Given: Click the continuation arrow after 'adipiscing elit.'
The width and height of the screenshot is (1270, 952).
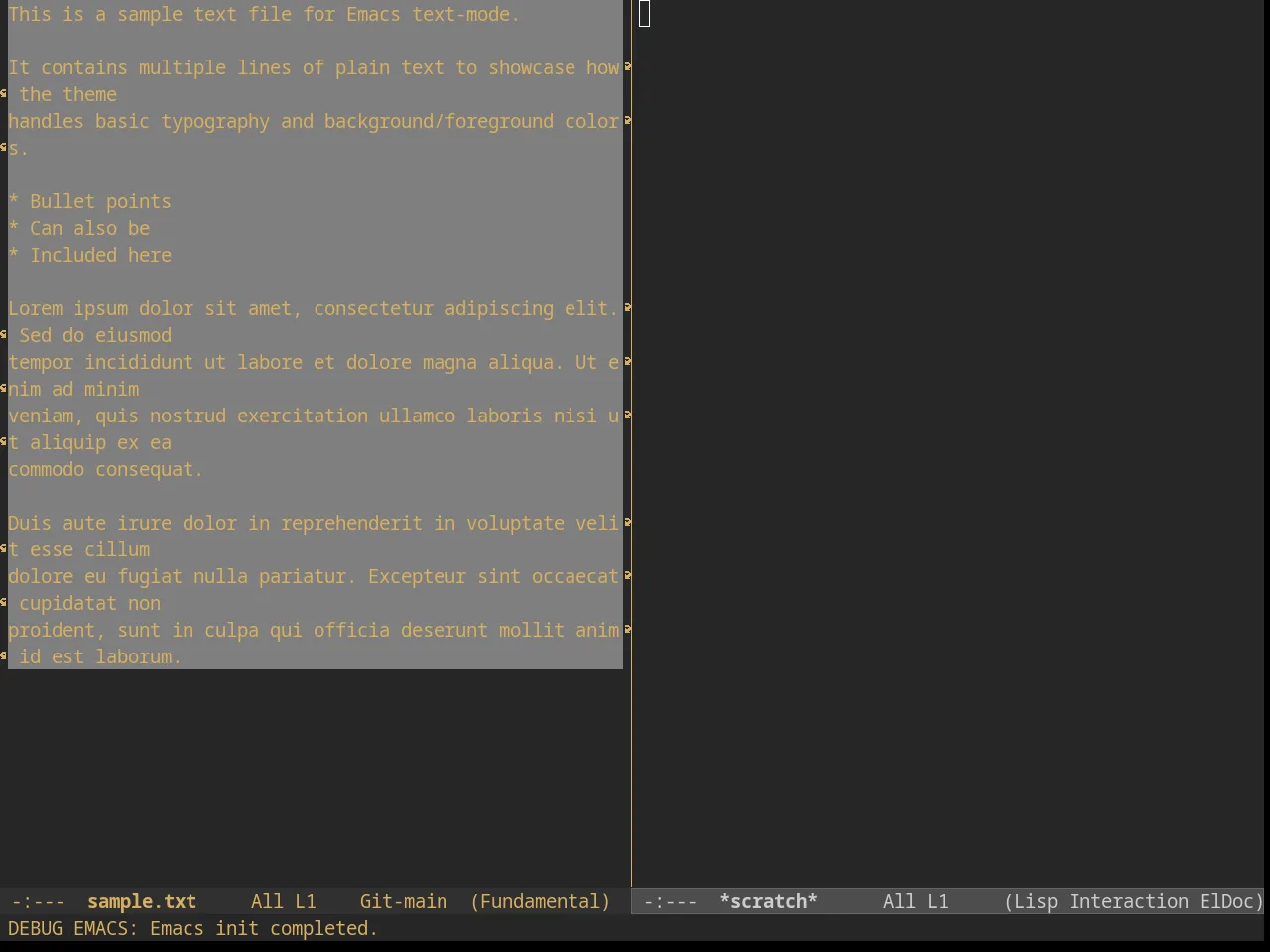Looking at the screenshot, I should click(x=628, y=308).
